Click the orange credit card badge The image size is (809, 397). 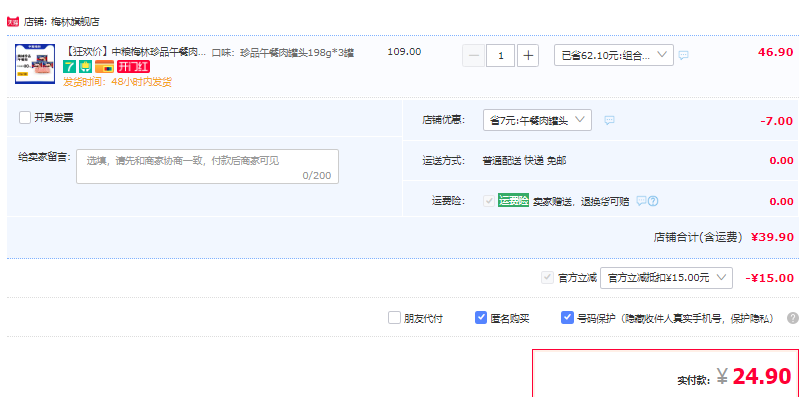pos(105,67)
